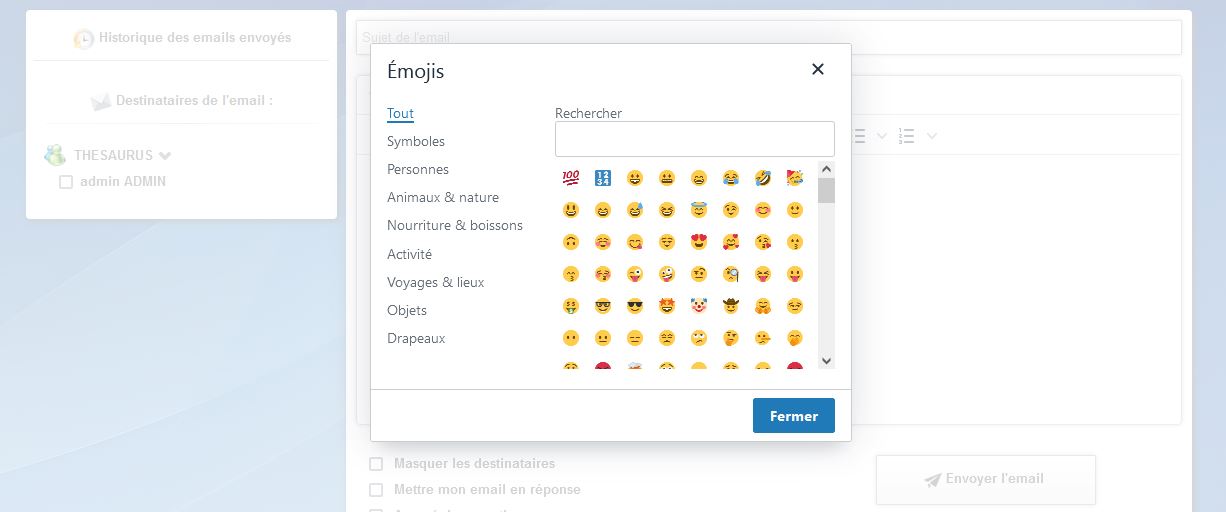
Task: Select the monocle face emoji
Action: (x=731, y=274)
